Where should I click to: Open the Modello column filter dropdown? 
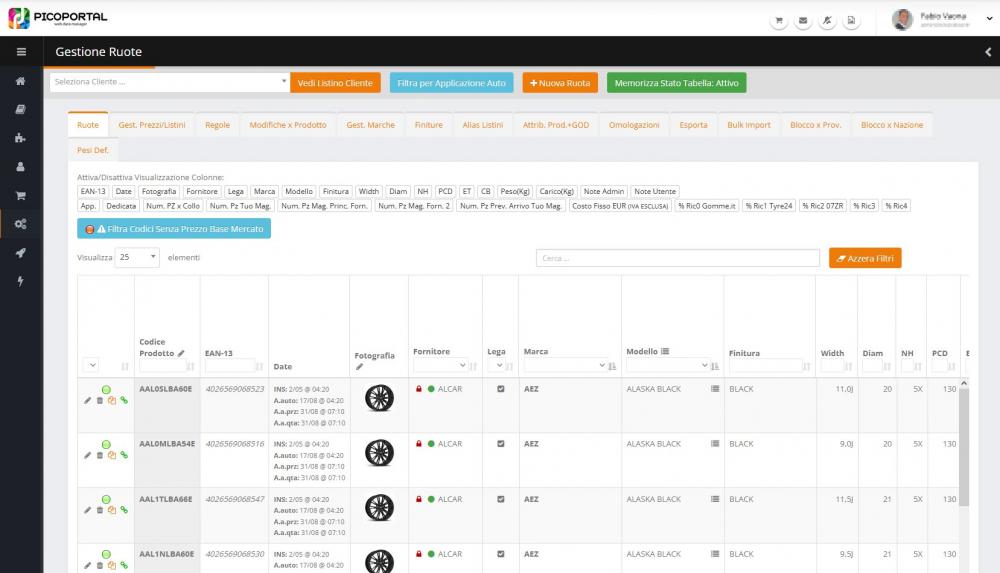[x=668, y=366]
